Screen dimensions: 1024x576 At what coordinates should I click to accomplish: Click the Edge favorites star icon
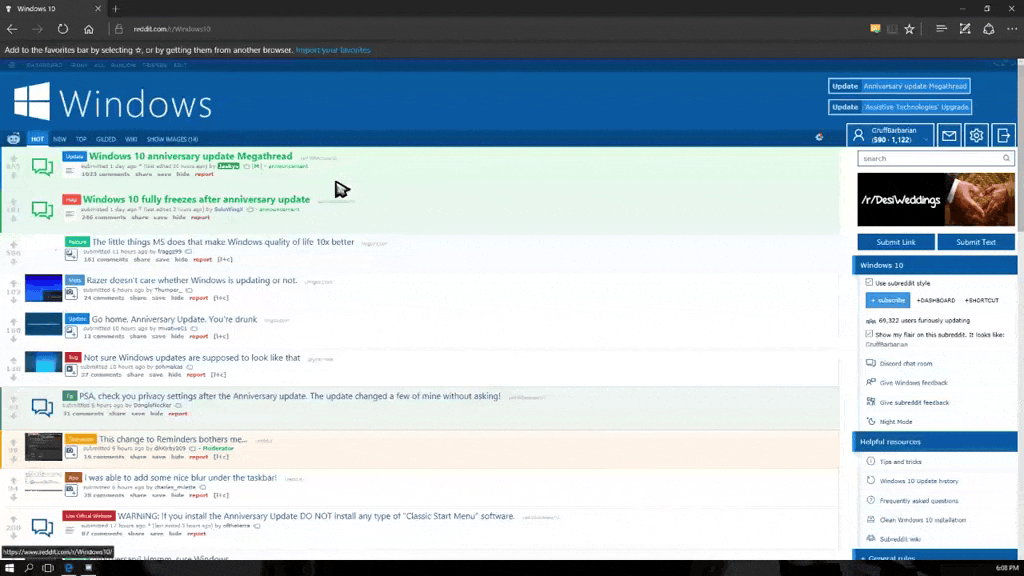coord(909,29)
